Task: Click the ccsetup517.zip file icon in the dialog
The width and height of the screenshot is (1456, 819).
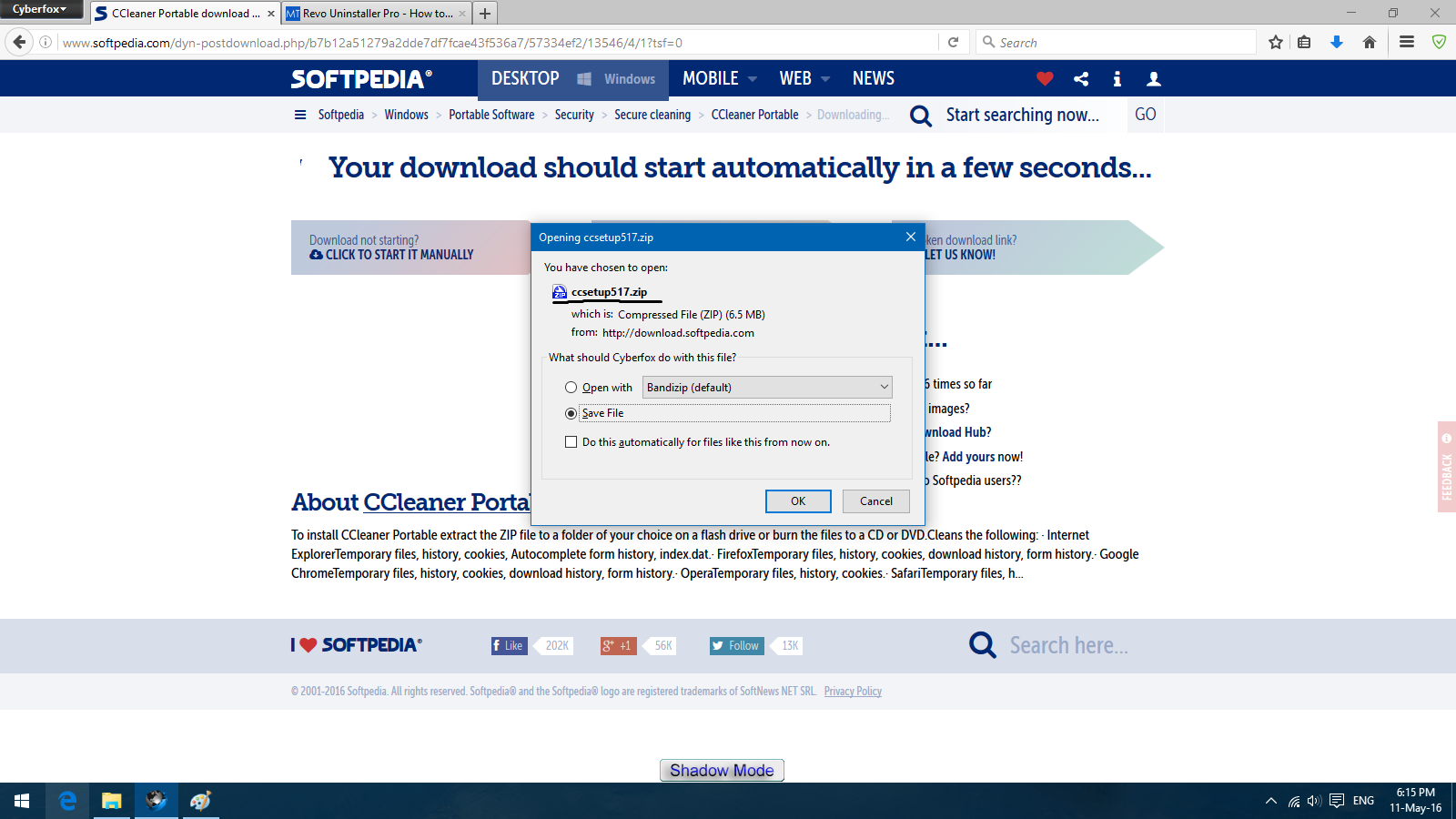Action: (x=560, y=292)
